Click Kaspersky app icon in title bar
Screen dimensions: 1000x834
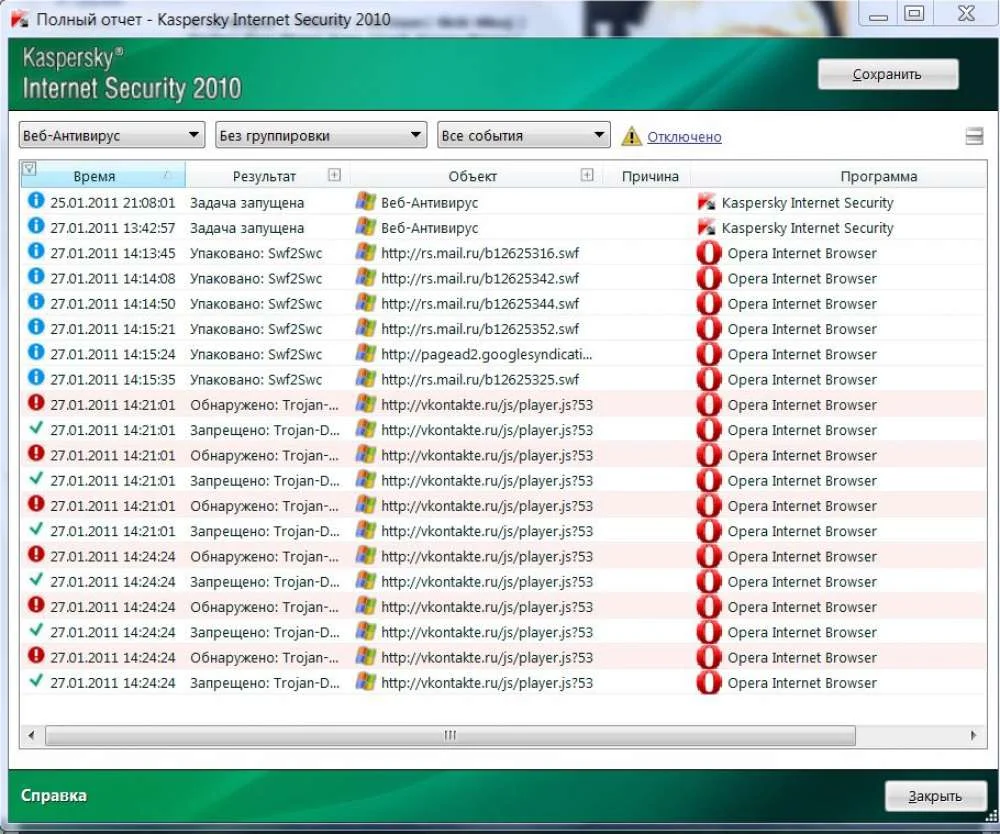point(20,19)
